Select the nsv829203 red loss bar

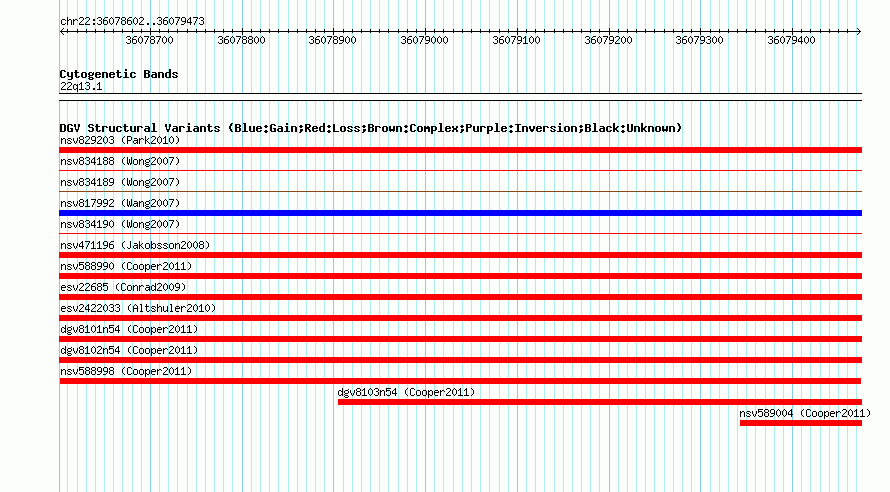pyautogui.click(x=460, y=150)
